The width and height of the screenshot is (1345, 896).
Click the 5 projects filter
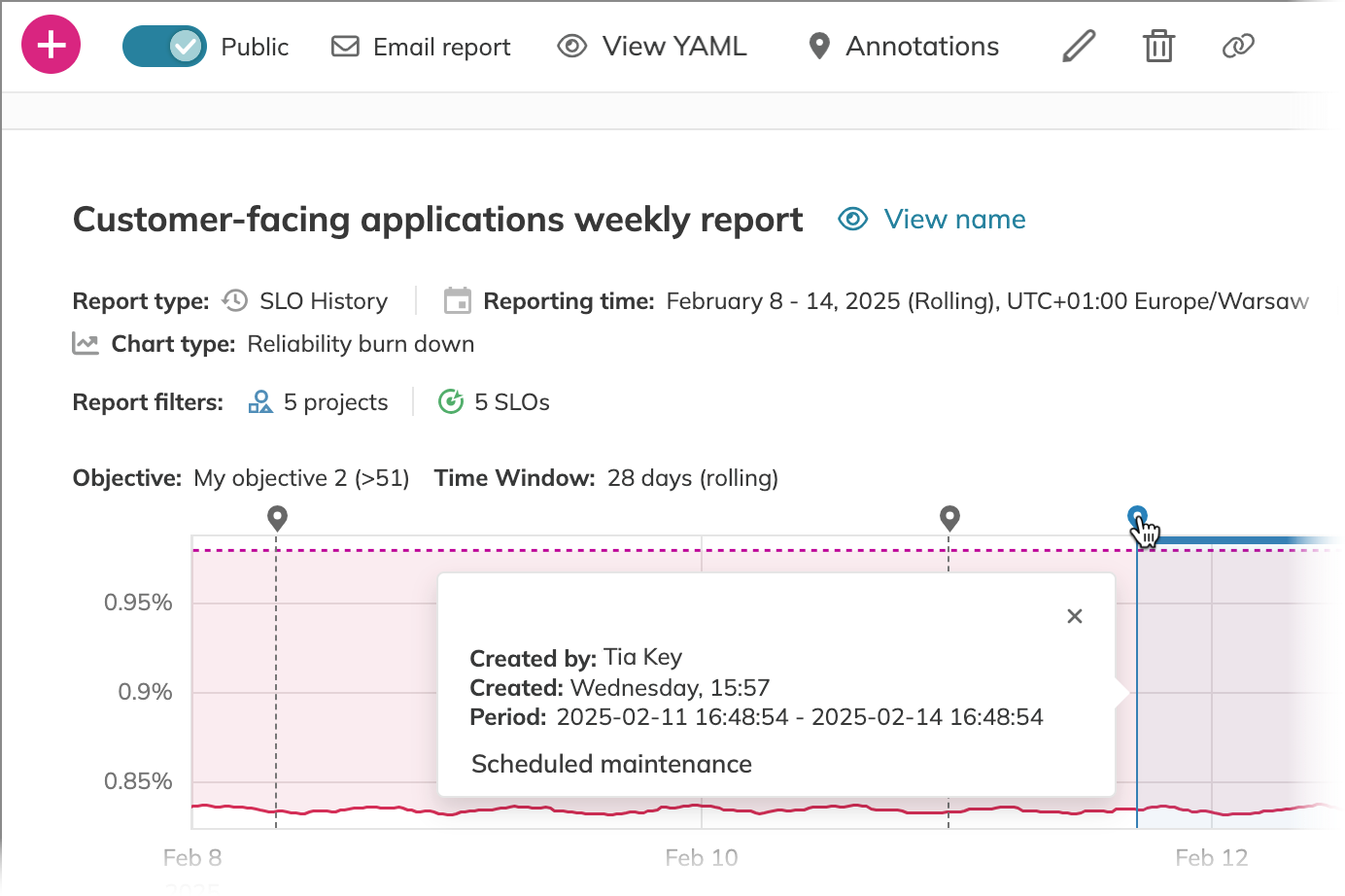(x=318, y=402)
